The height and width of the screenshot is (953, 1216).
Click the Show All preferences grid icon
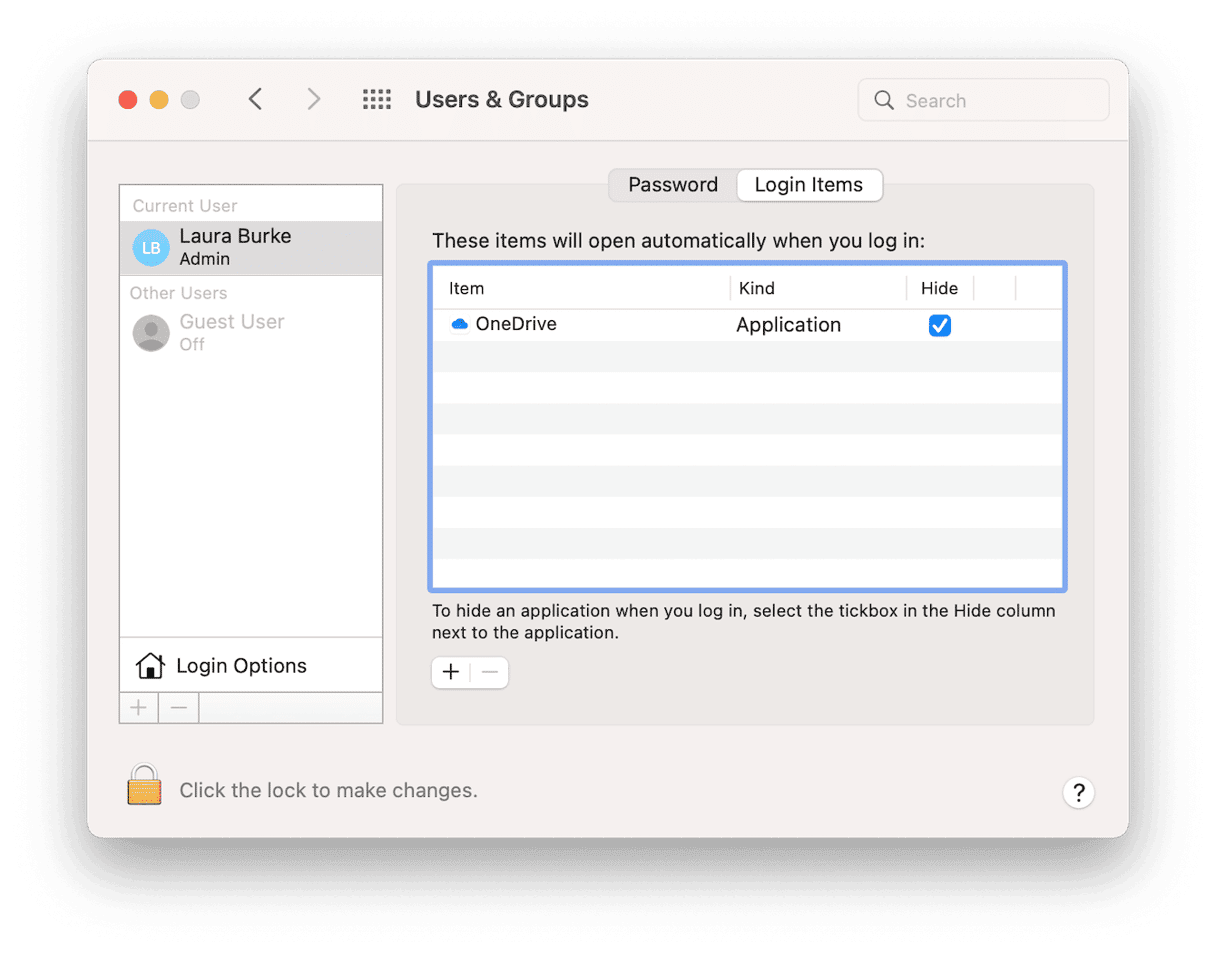(x=377, y=99)
